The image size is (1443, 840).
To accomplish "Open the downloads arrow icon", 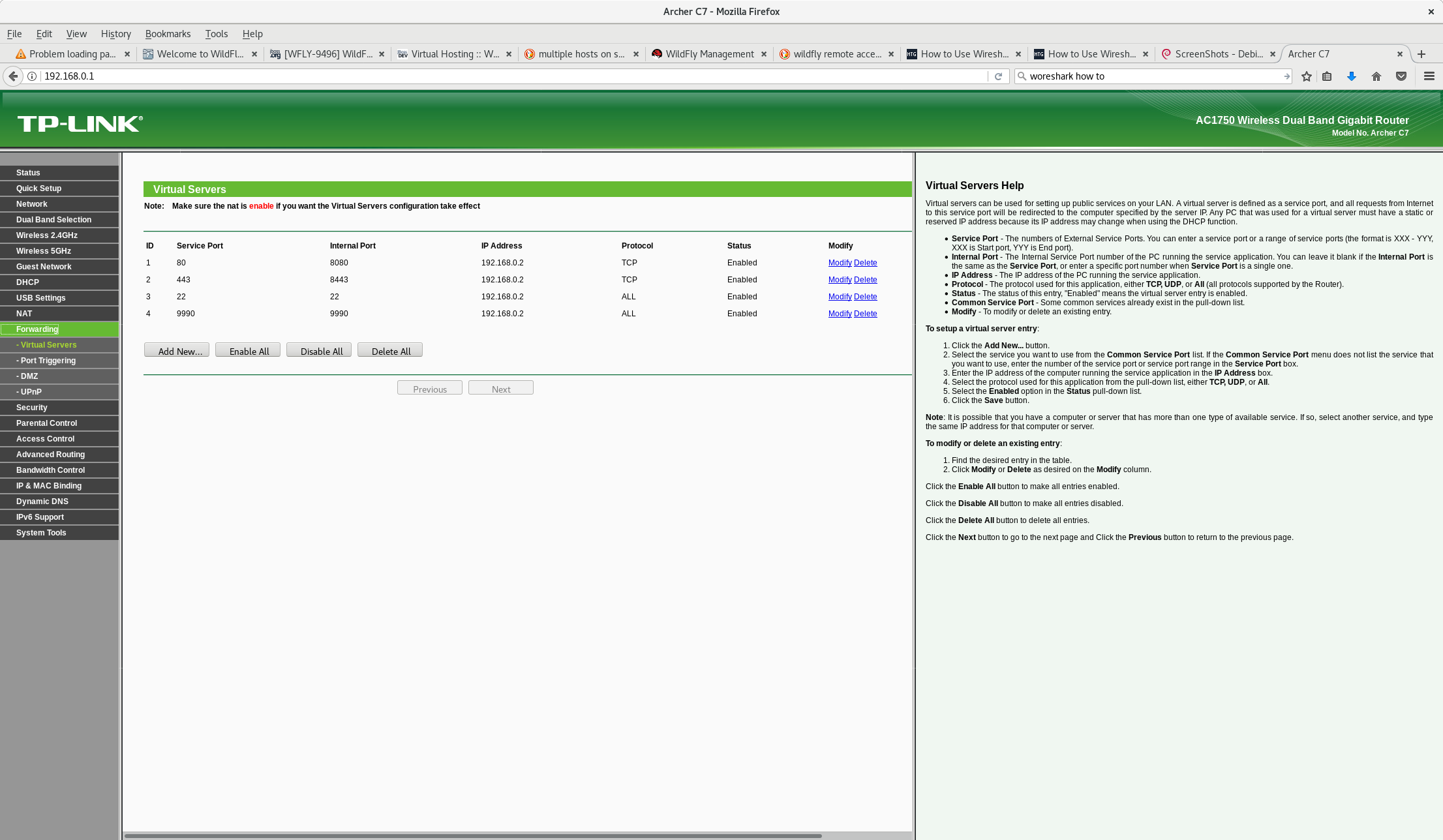I will point(1352,76).
